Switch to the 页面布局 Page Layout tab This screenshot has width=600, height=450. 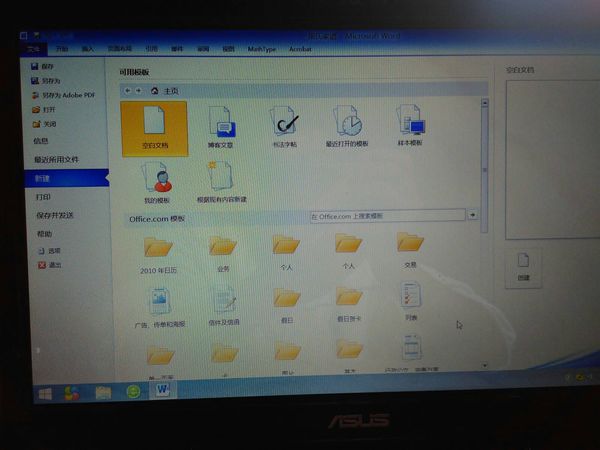tap(120, 49)
